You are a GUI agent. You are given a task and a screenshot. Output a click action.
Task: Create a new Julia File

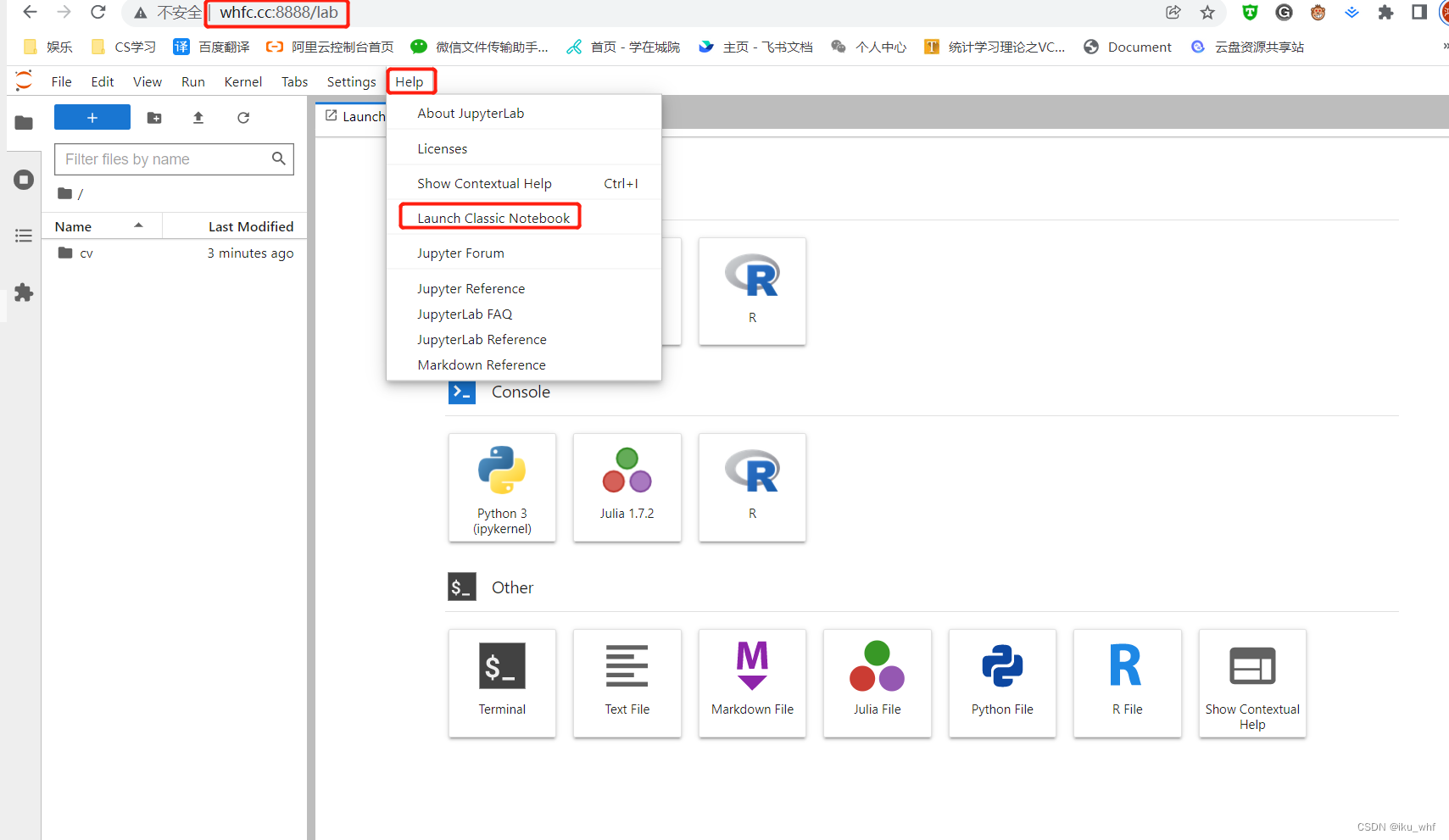pyautogui.click(x=877, y=683)
